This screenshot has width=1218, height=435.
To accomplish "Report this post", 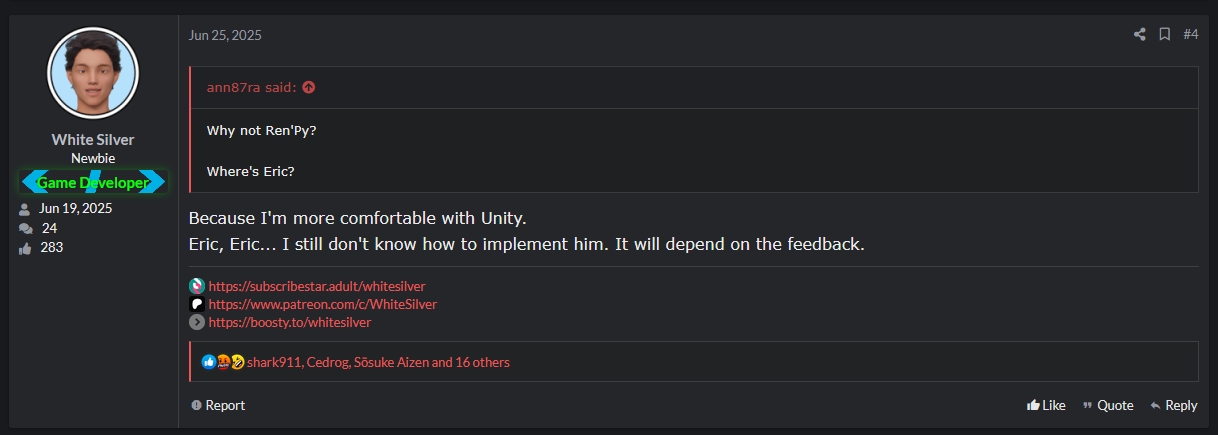I will pos(218,405).
